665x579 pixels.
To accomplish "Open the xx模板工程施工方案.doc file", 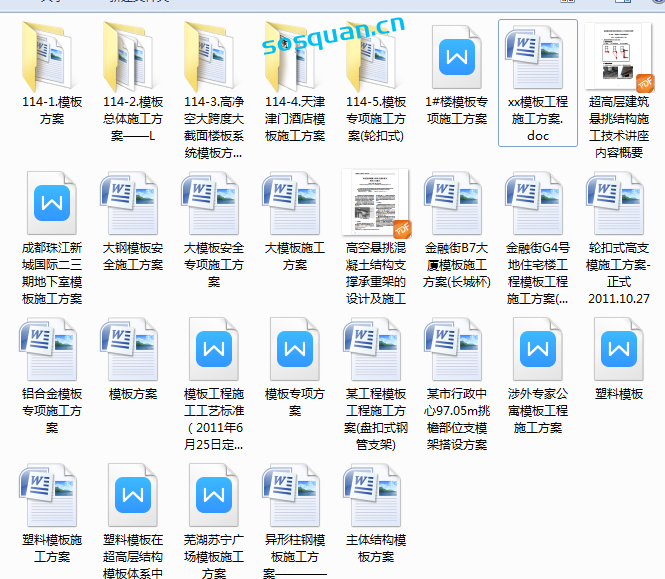I will coord(537,56).
